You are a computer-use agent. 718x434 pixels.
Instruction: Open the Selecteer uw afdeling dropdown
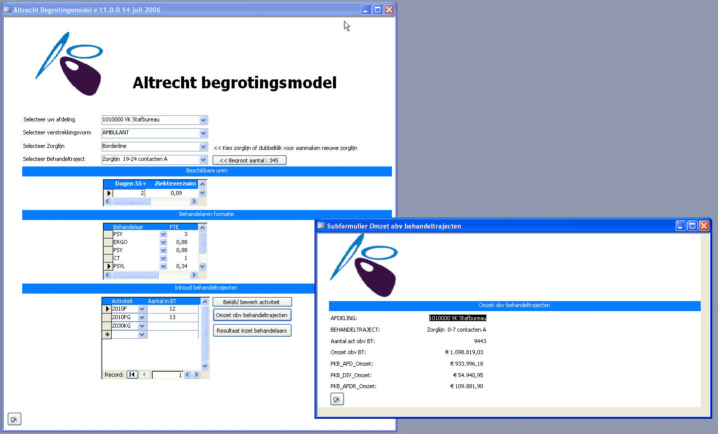click(x=203, y=120)
